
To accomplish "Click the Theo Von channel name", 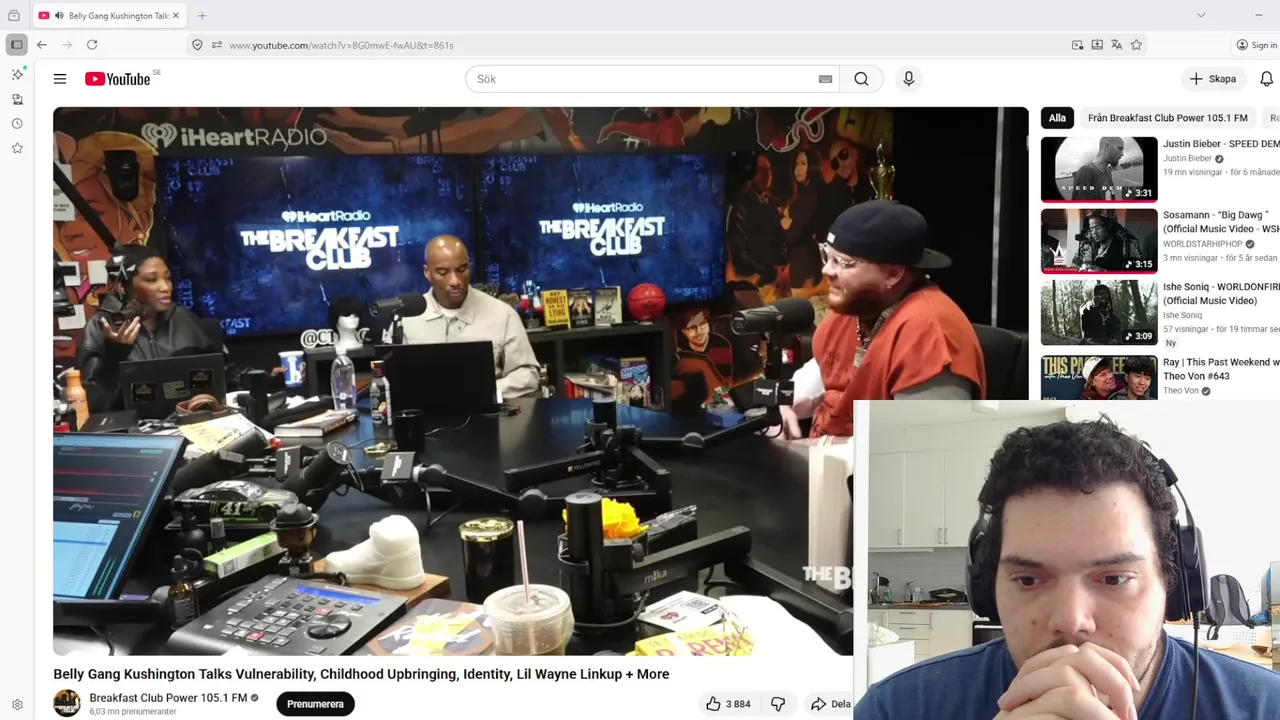I will click(1181, 391).
